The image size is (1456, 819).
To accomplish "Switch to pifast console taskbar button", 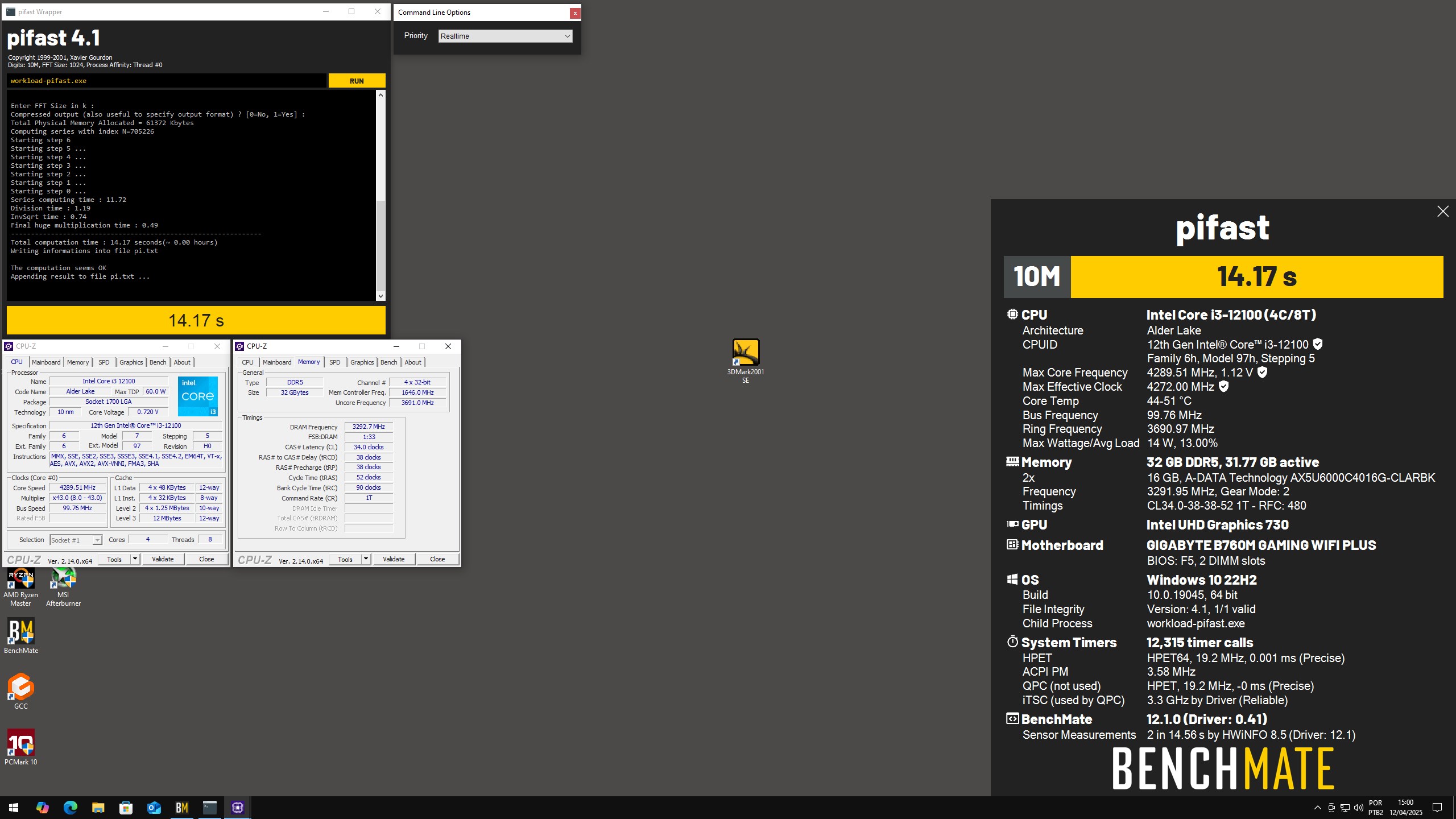I will point(210,808).
